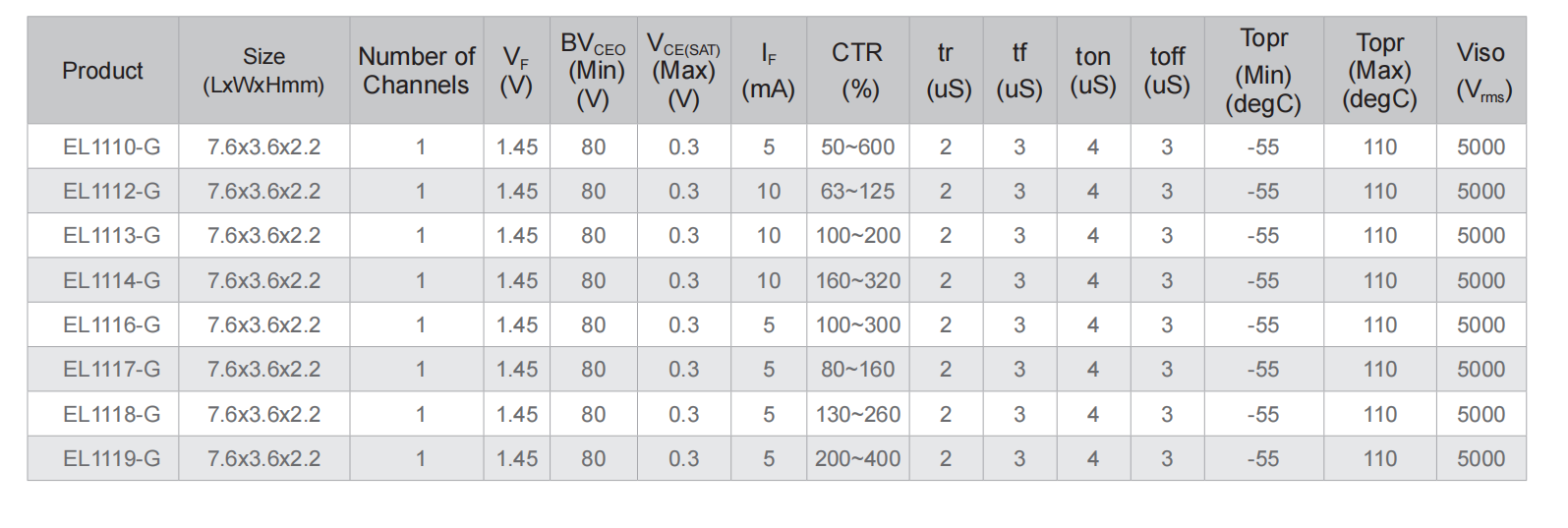Click the EL1118-G product name
The image size is (1568, 528).
click(111, 415)
